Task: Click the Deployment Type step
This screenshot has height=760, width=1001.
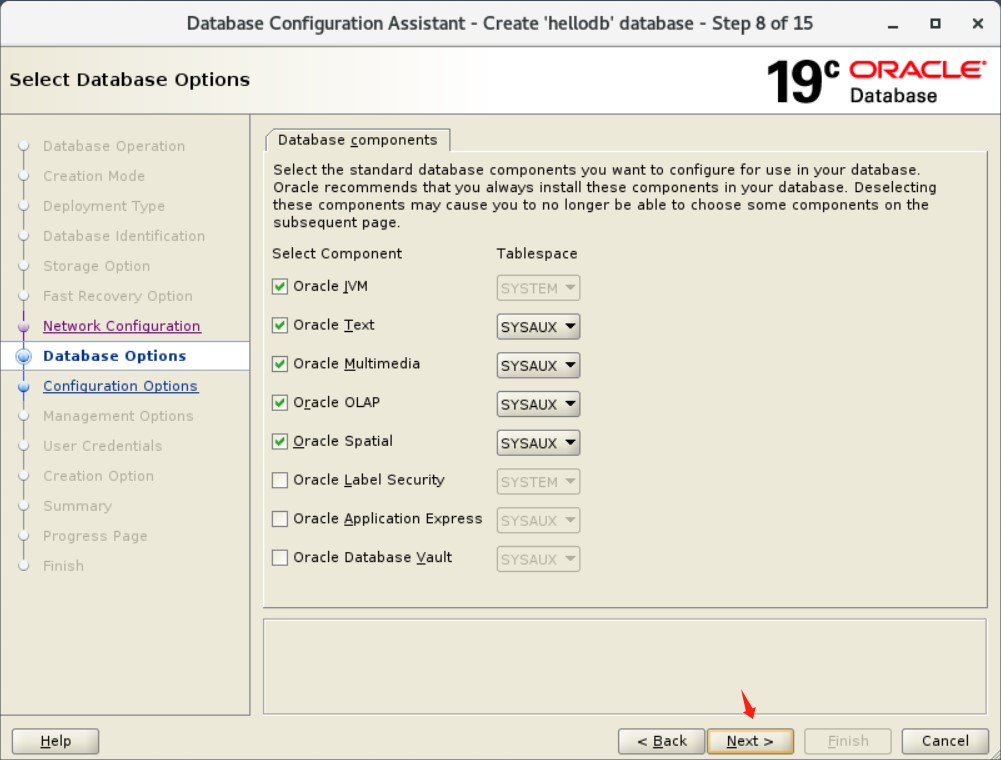Action: click(103, 206)
